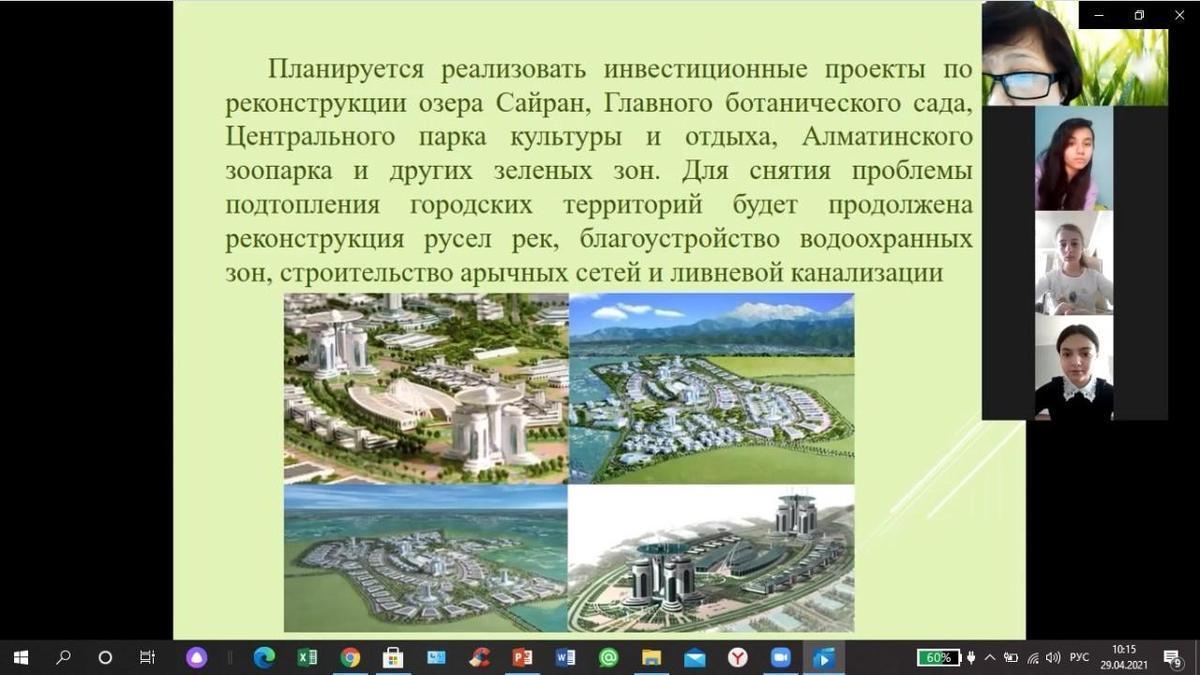Launch CCleaner from the taskbar
The height and width of the screenshot is (675, 1200).
(479, 657)
